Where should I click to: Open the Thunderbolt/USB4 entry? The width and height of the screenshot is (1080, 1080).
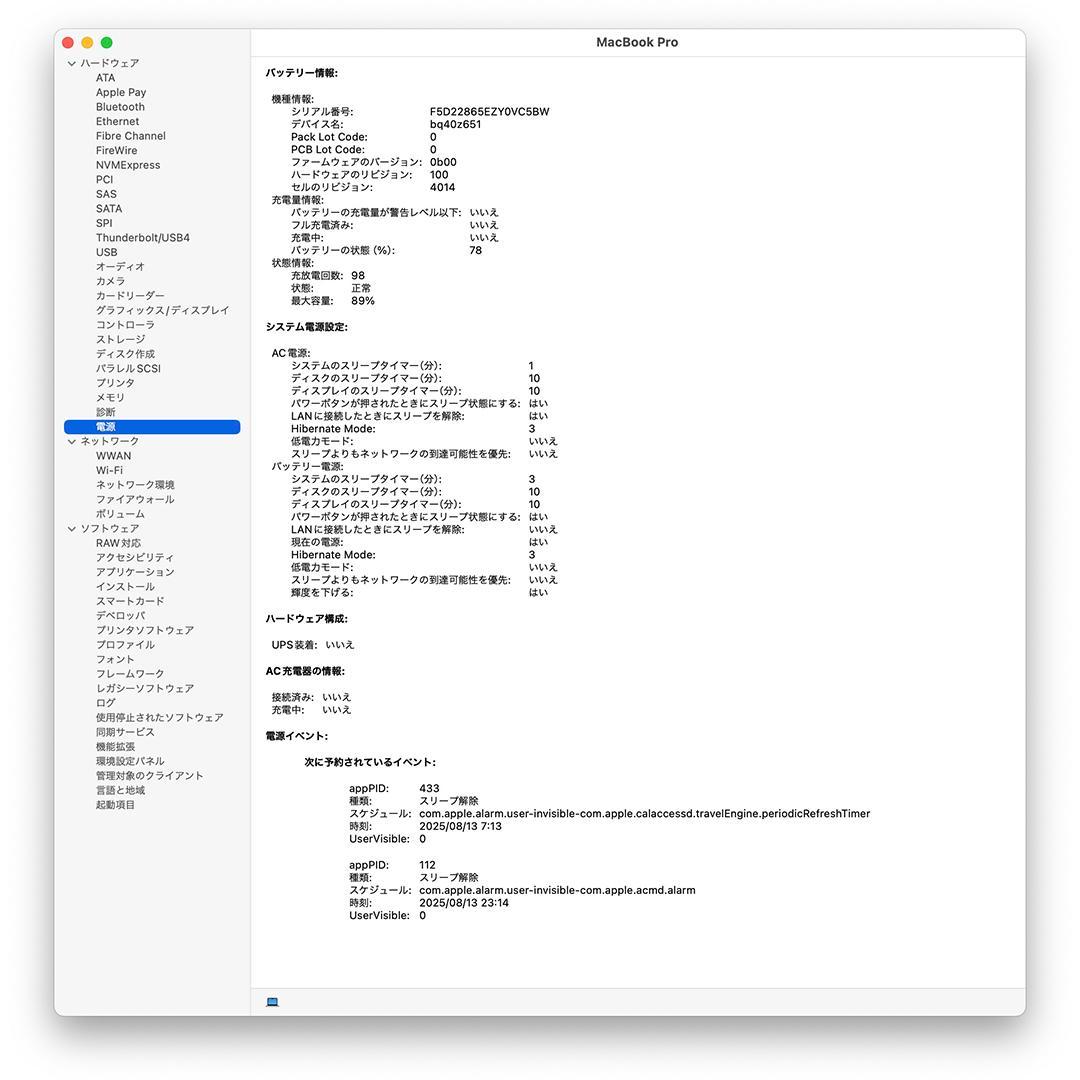pos(142,238)
